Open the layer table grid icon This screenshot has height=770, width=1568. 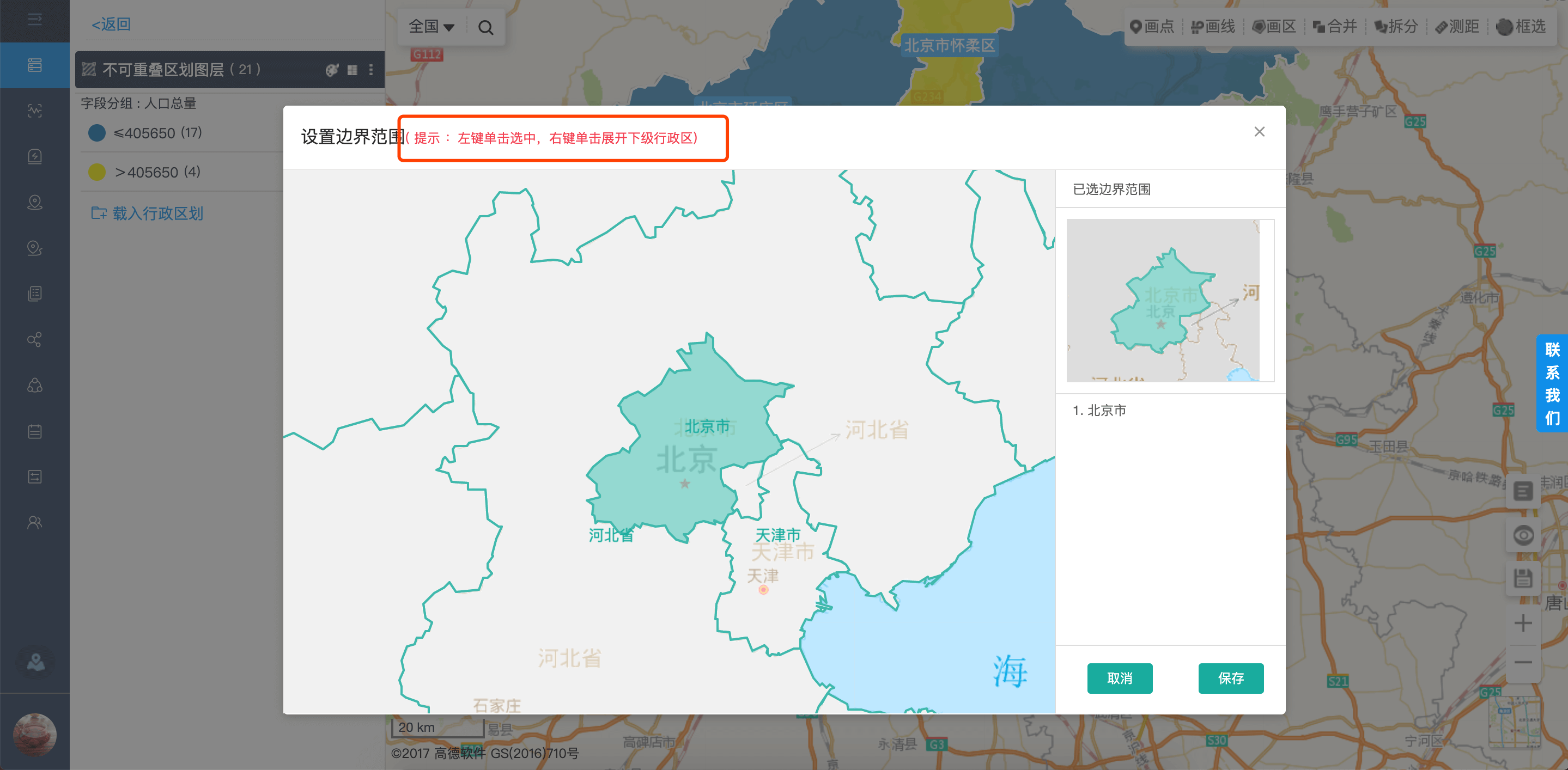pos(353,70)
